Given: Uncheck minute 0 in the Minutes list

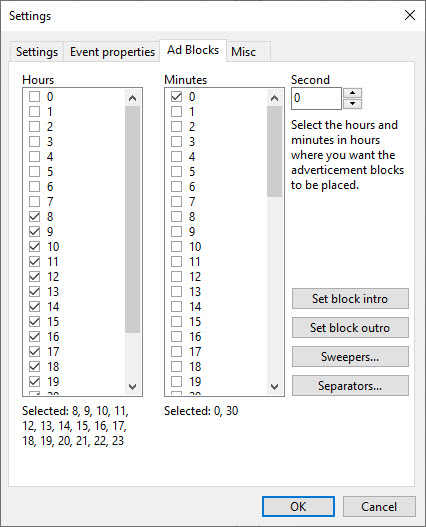Looking at the screenshot, I should click(176, 97).
